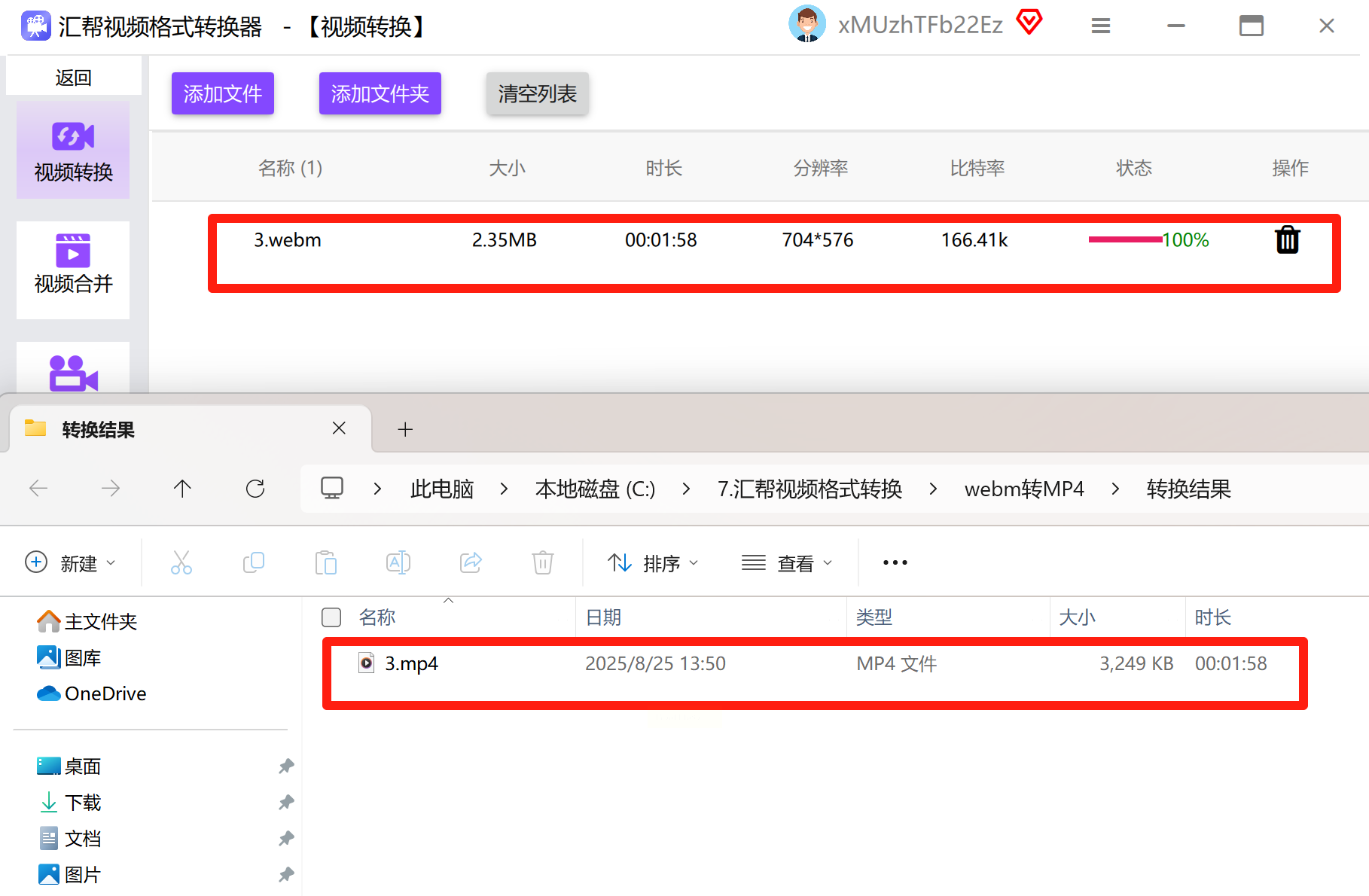This screenshot has height=896, width=1369.
Task: Open the hamburger menu in title bar
Action: click(1101, 26)
